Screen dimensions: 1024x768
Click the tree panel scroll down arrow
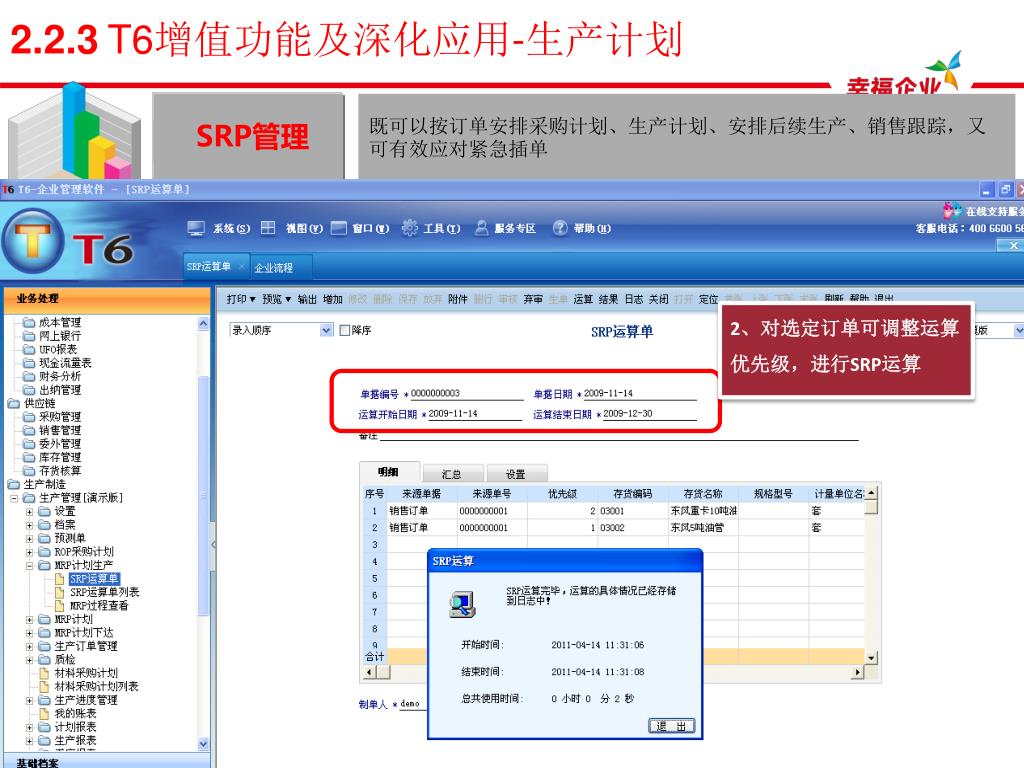[203, 743]
